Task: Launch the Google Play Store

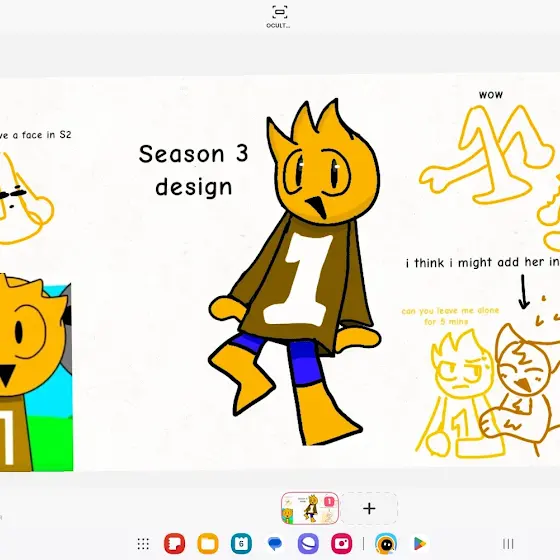Action: point(420,544)
